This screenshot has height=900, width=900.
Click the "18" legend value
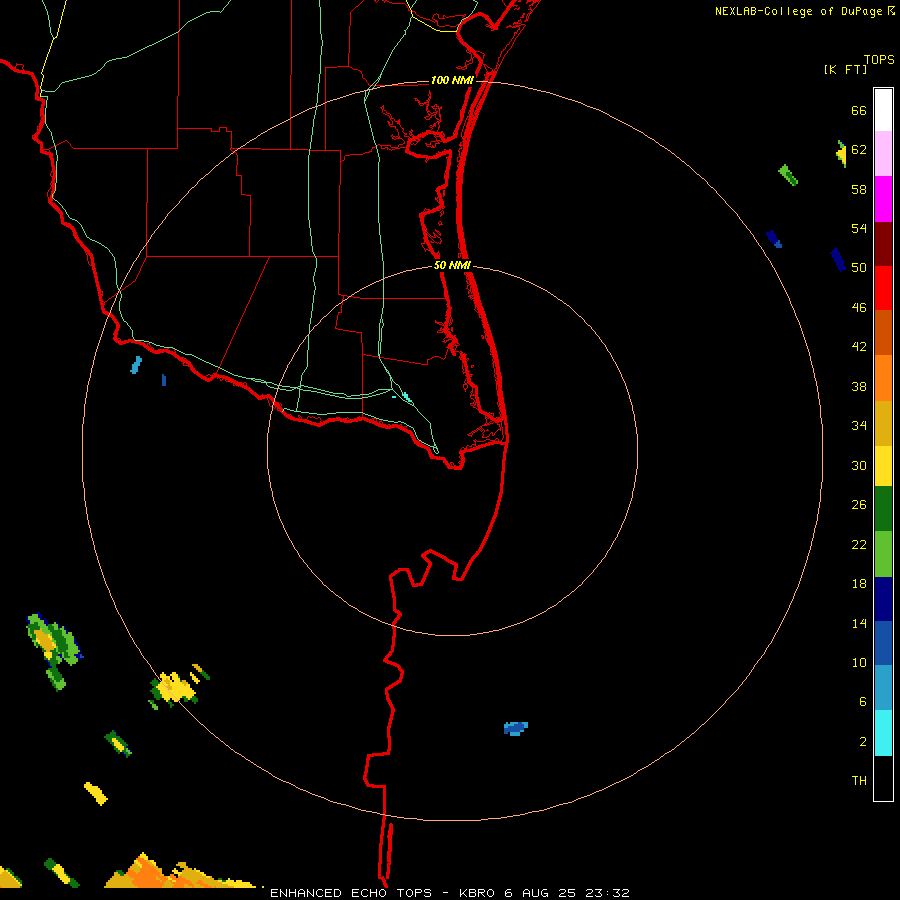click(859, 584)
